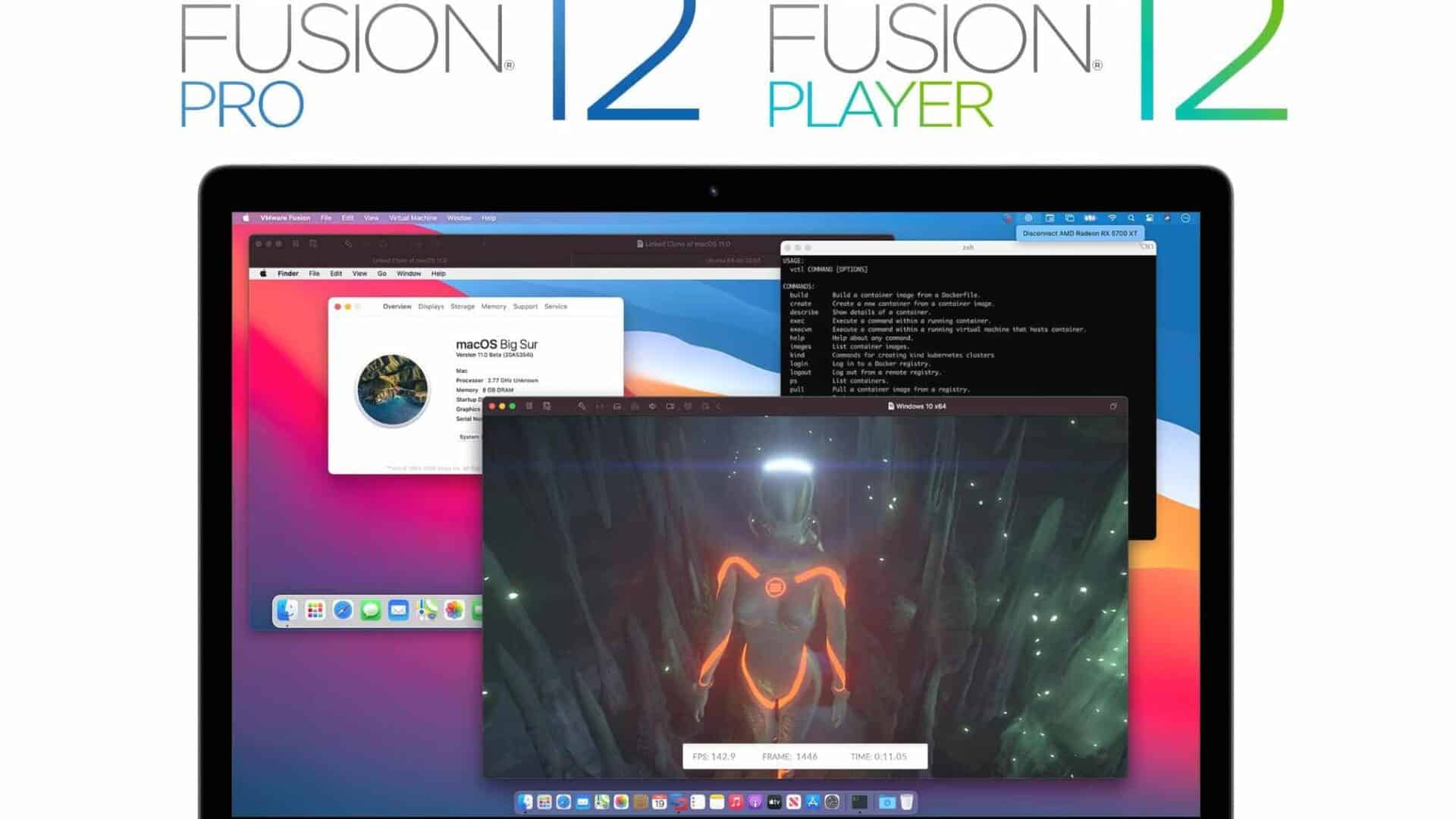Click the FPS: 142.9 readout
1456x819 pixels.
coord(714,756)
